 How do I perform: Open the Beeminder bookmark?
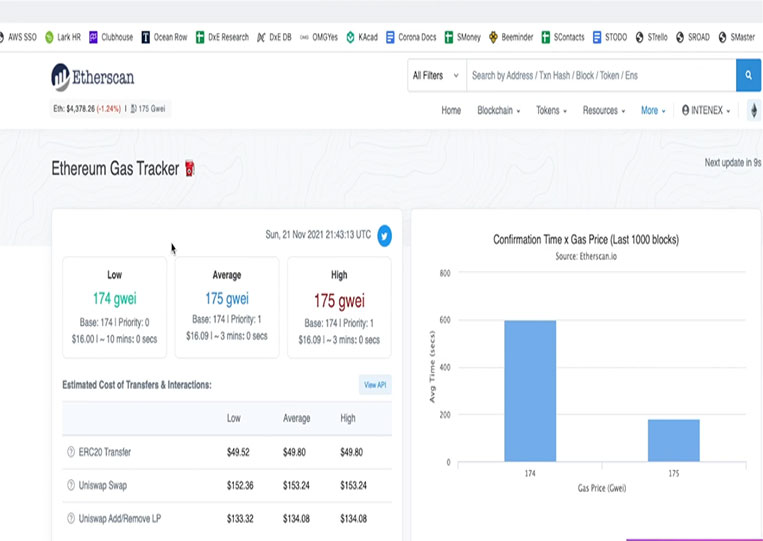point(511,37)
